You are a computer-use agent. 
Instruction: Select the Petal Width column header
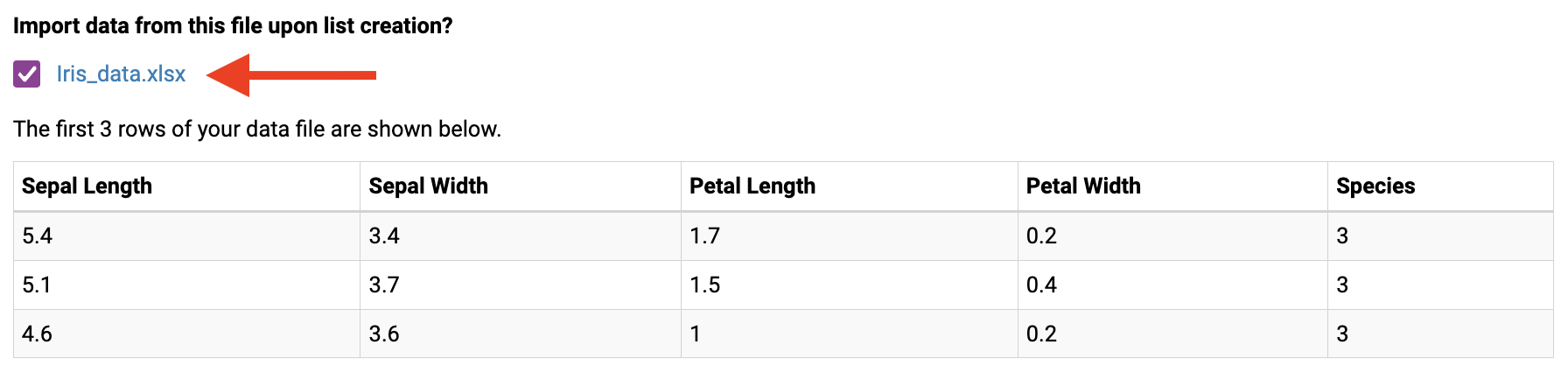click(1082, 186)
